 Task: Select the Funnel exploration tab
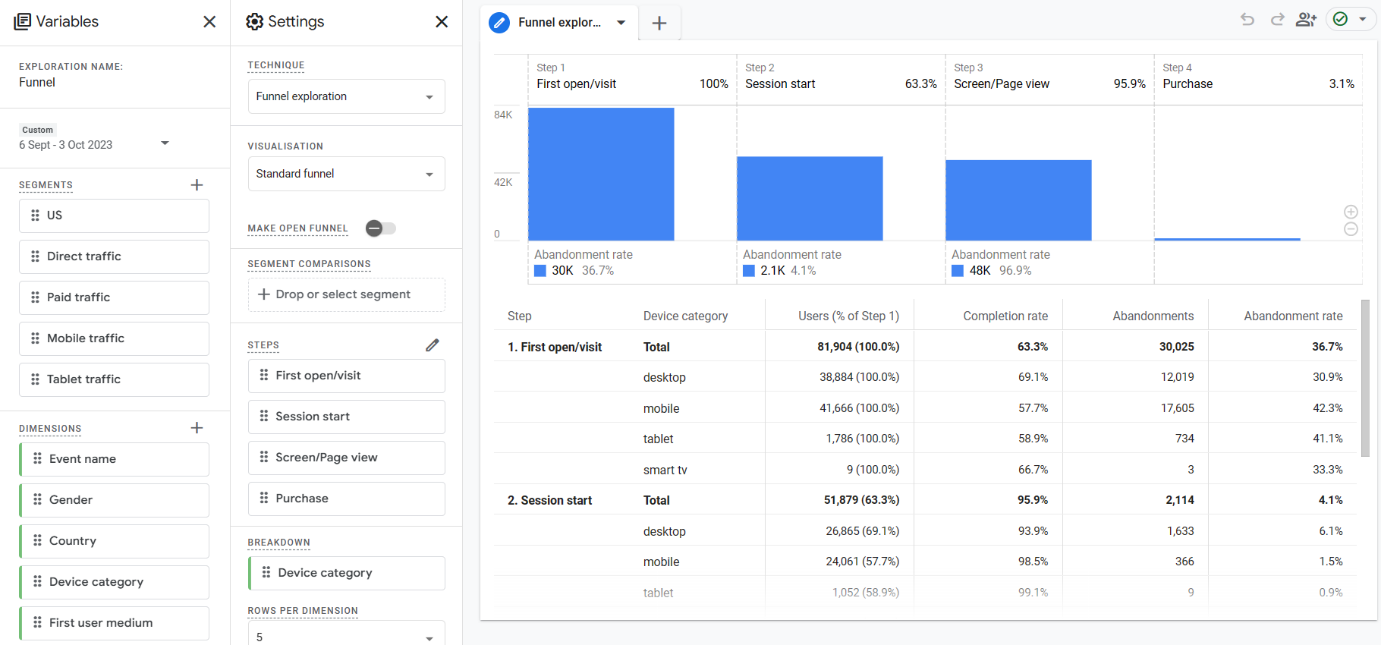point(560,22)
